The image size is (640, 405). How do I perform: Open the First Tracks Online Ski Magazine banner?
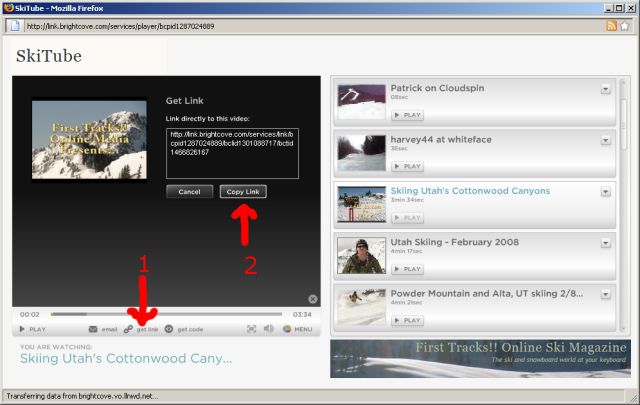[480, 358]
